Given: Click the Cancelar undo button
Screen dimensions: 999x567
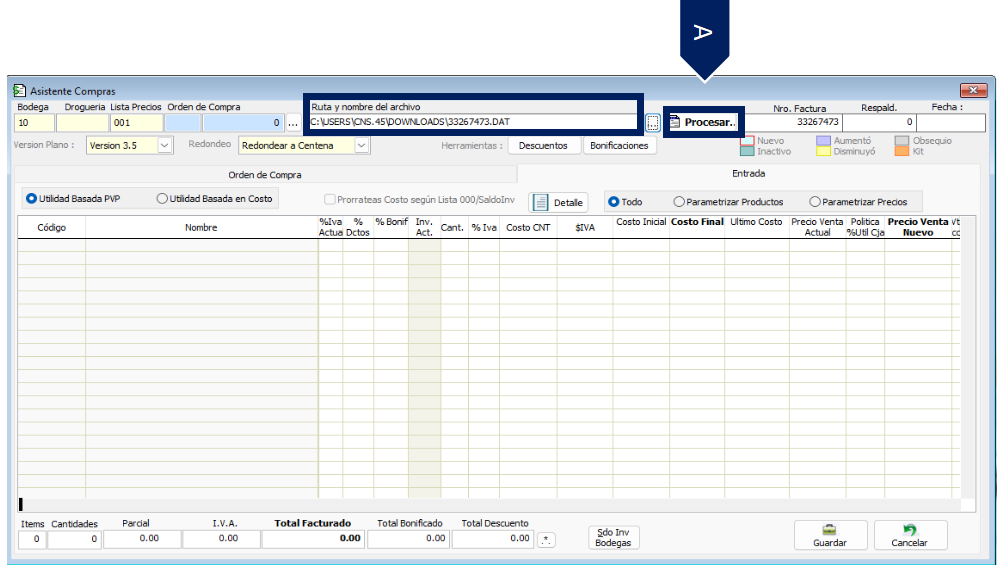Looking at the screenshot, I should click(x=910, y=535).
